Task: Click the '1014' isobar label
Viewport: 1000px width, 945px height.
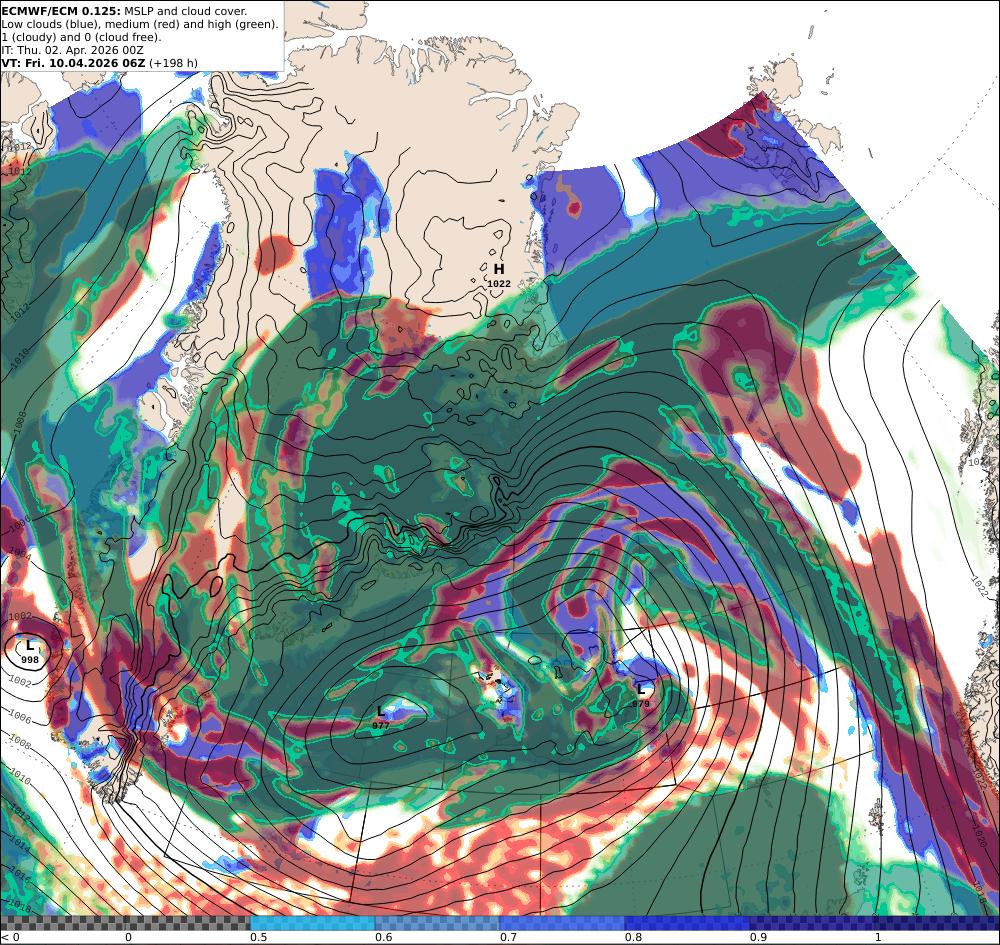Action: pos(19,846)
